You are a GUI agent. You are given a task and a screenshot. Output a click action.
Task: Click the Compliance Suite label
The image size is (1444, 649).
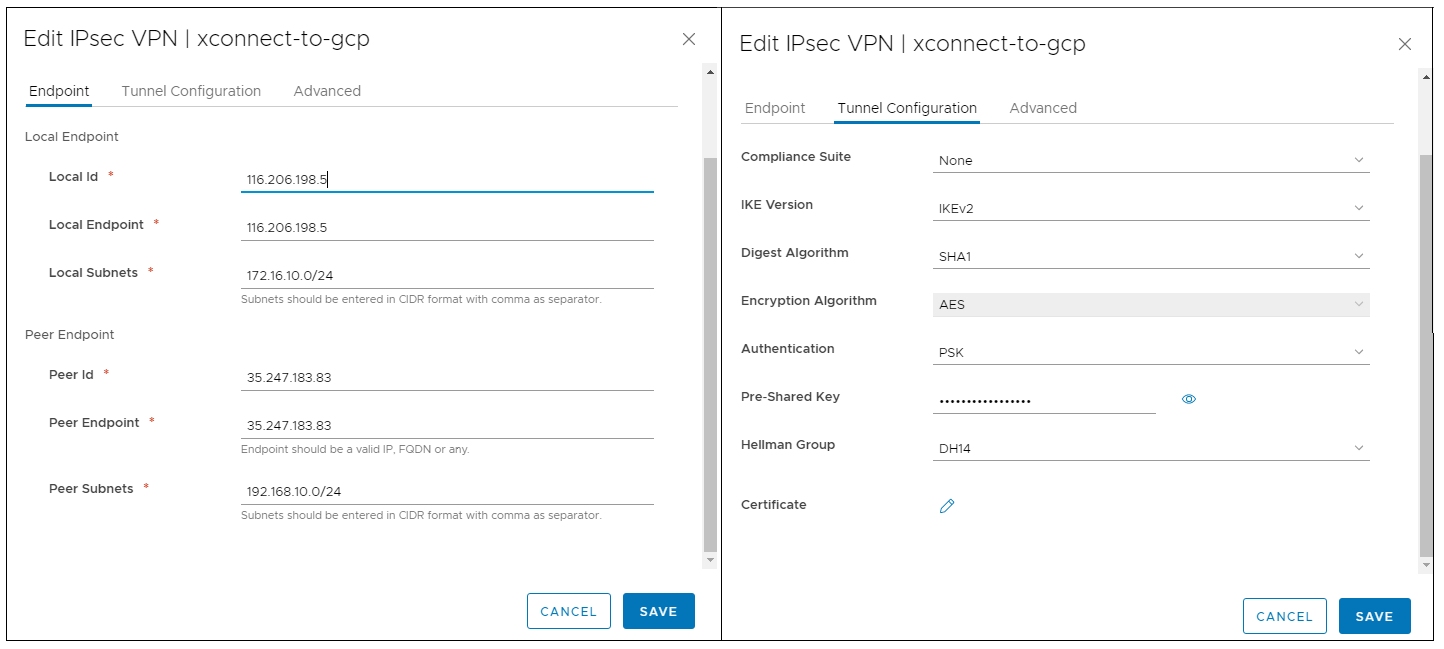coord(796,157)
